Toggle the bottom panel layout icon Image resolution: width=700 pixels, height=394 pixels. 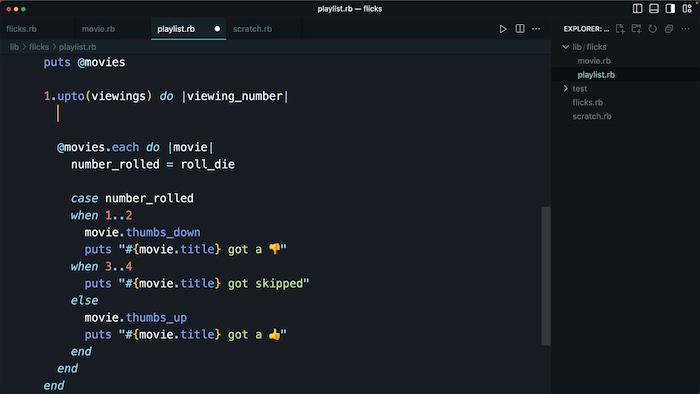coord(654,8)
